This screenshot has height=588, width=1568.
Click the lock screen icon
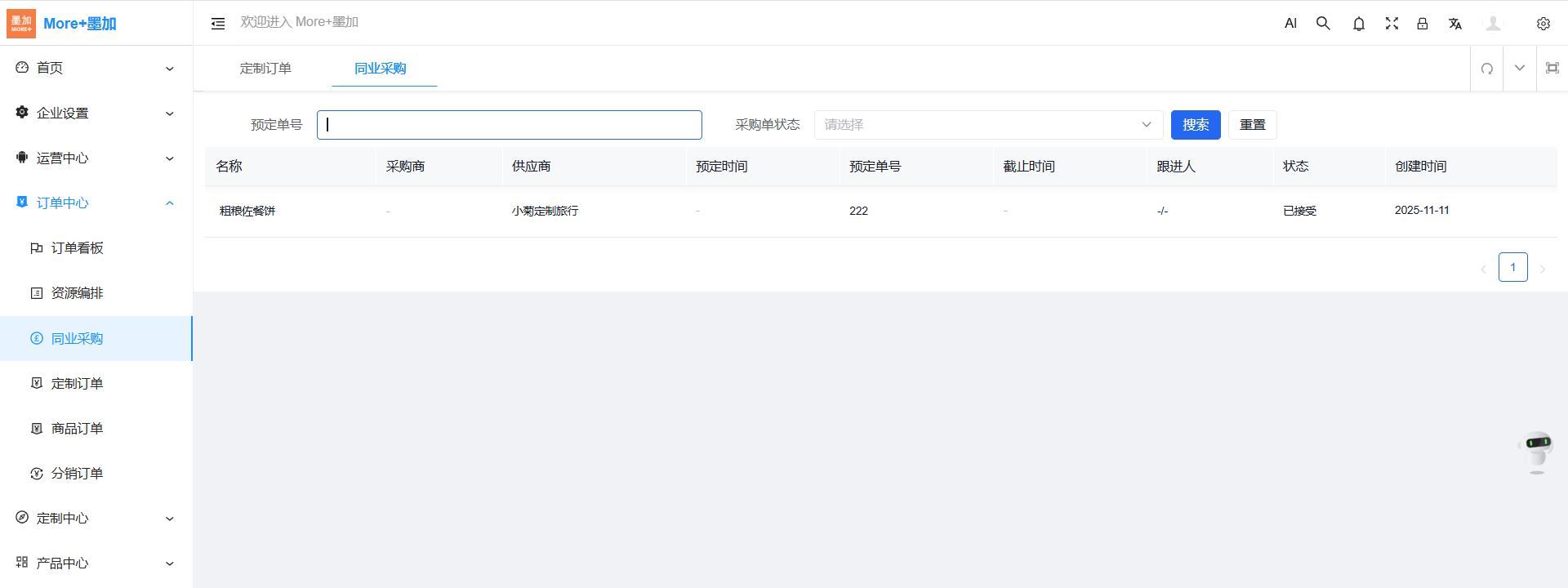tap(1422, 24)
